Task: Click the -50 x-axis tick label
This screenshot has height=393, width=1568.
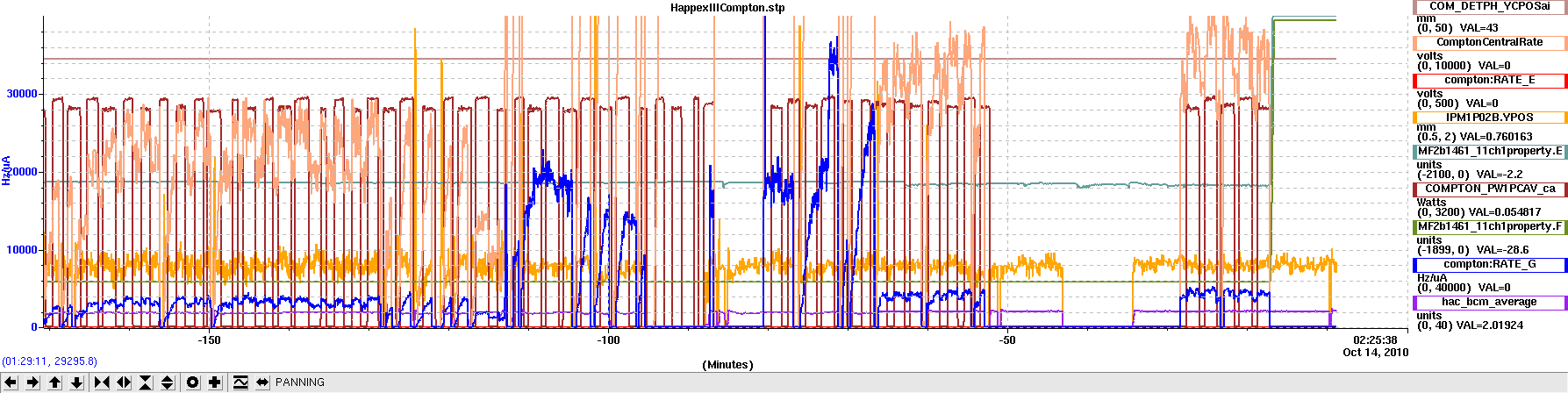Action: click(x=1007, y=340)
